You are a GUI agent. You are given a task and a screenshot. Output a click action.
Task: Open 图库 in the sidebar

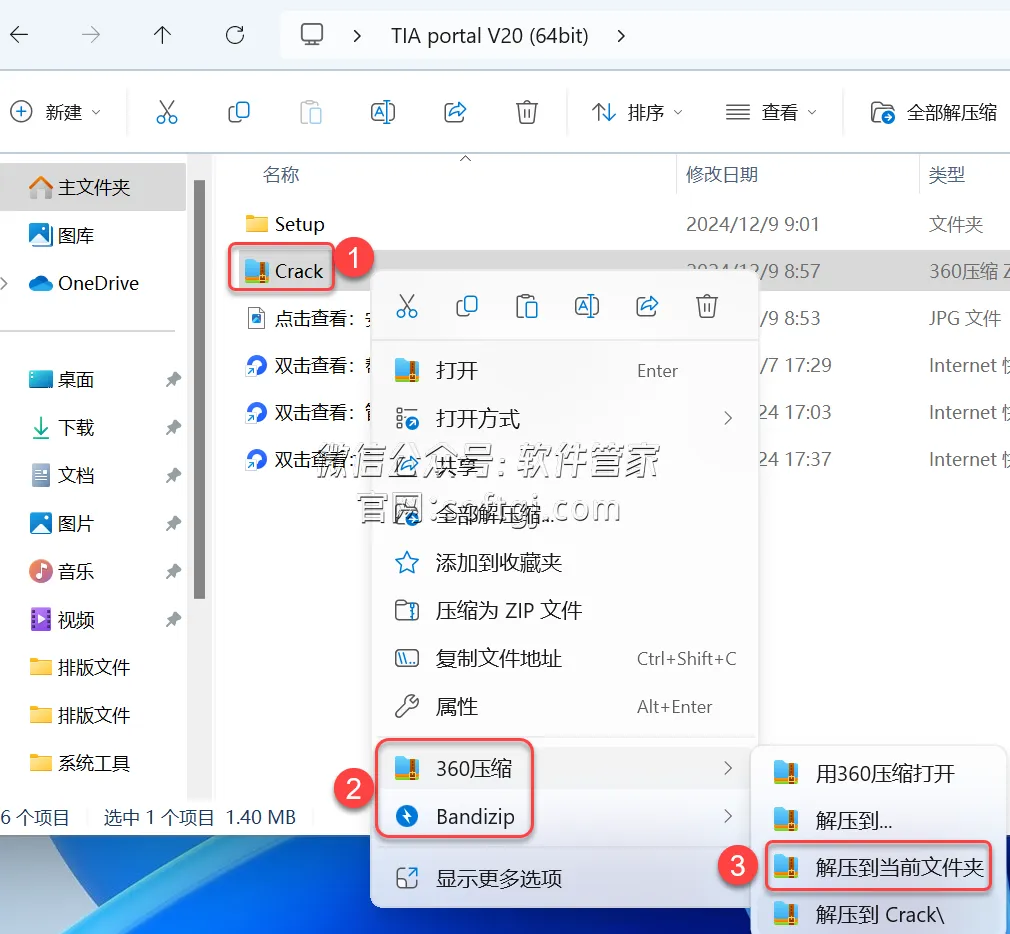click(x=62, y=235)
